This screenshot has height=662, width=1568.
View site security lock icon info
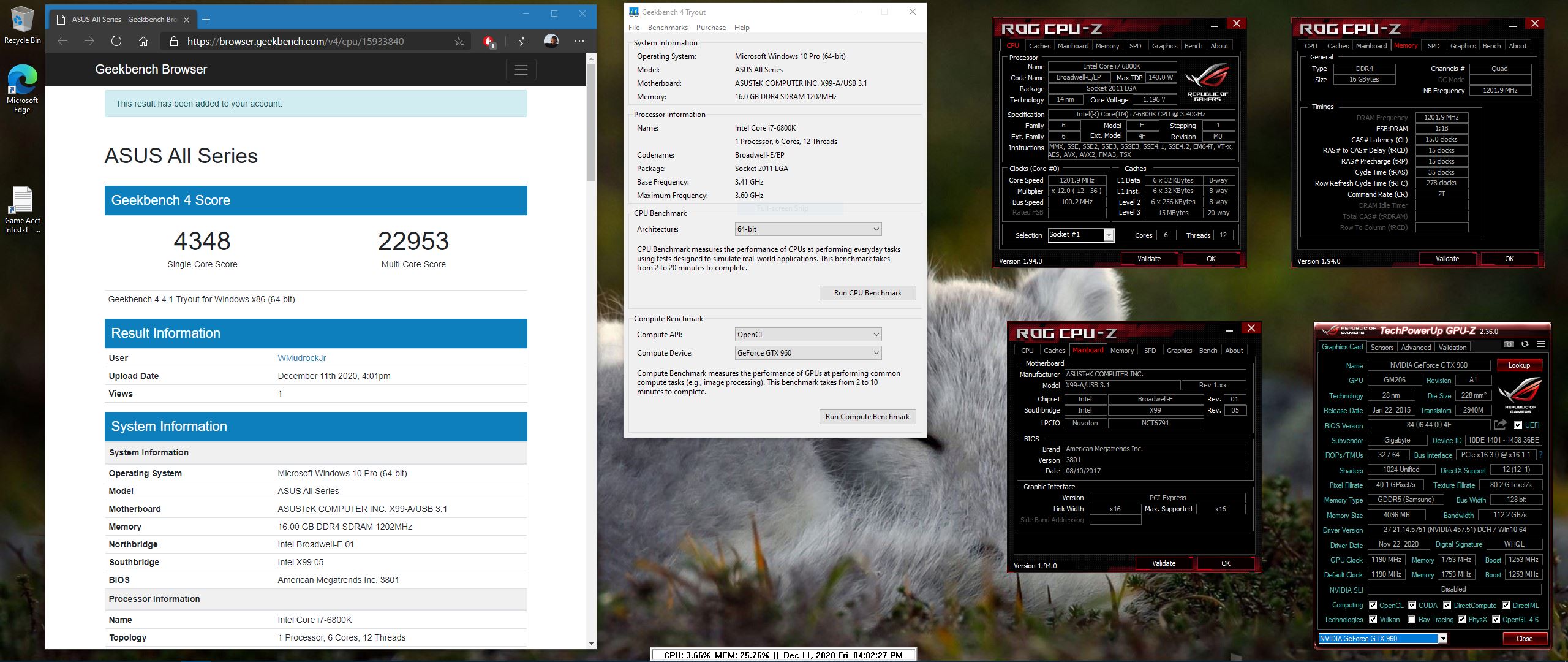(174, 41)
